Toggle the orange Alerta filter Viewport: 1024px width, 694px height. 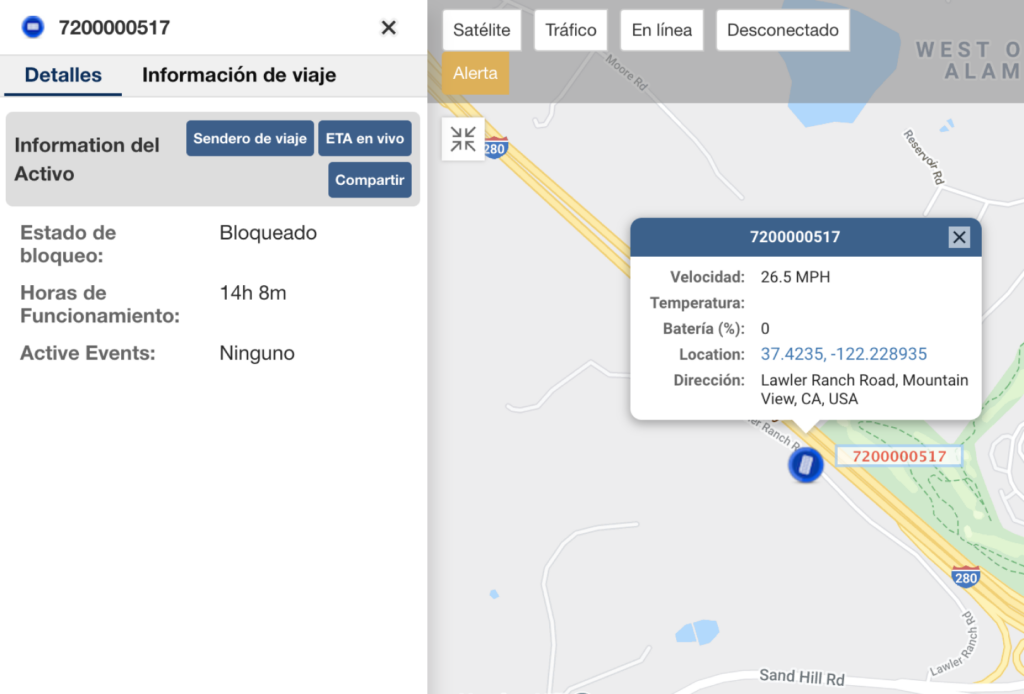click(x=475, y=74)
